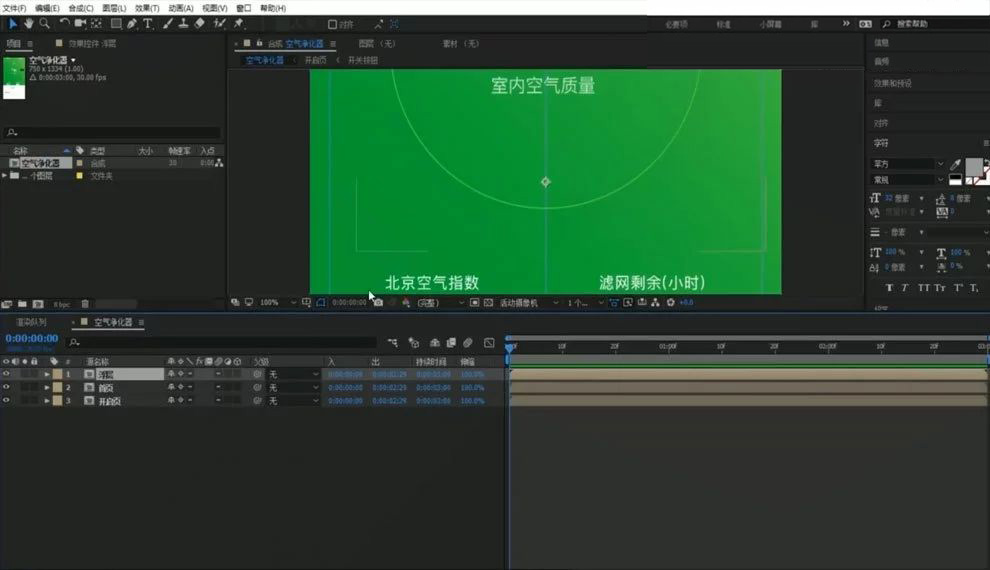The width and height of the screenshot is (990, 570).
Task: Click the trash delete icon in Project panel
Action: [85, 304]
